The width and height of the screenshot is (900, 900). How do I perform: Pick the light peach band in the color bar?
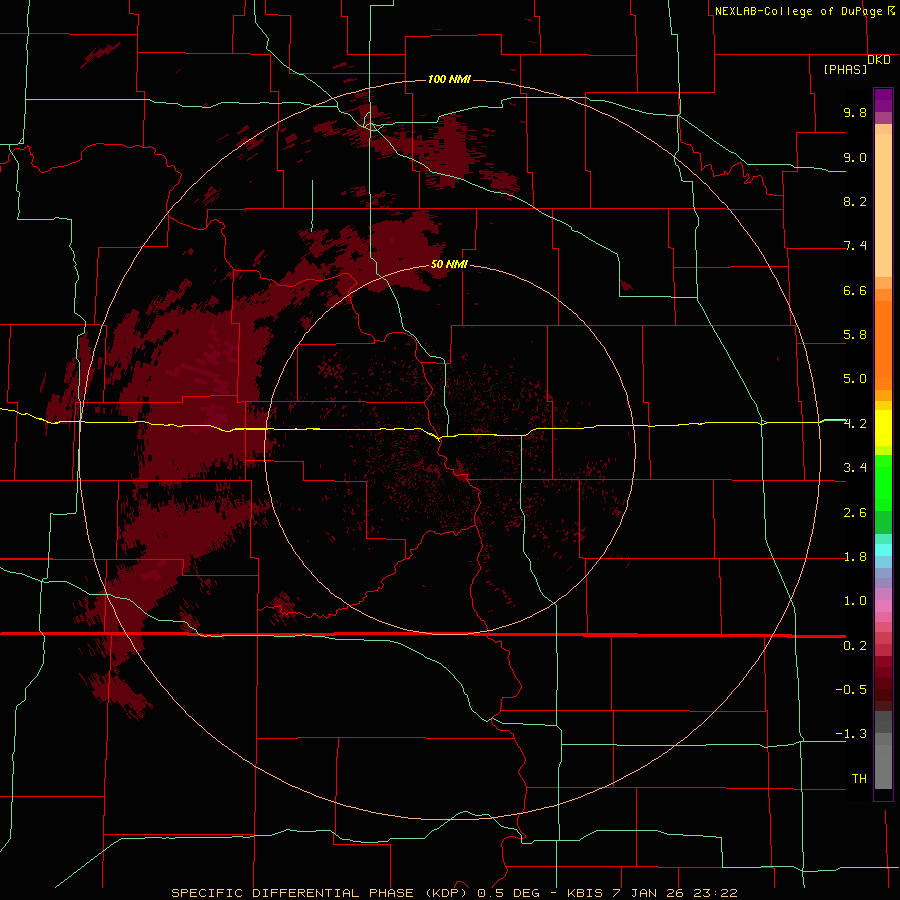[x=883, y=205]
